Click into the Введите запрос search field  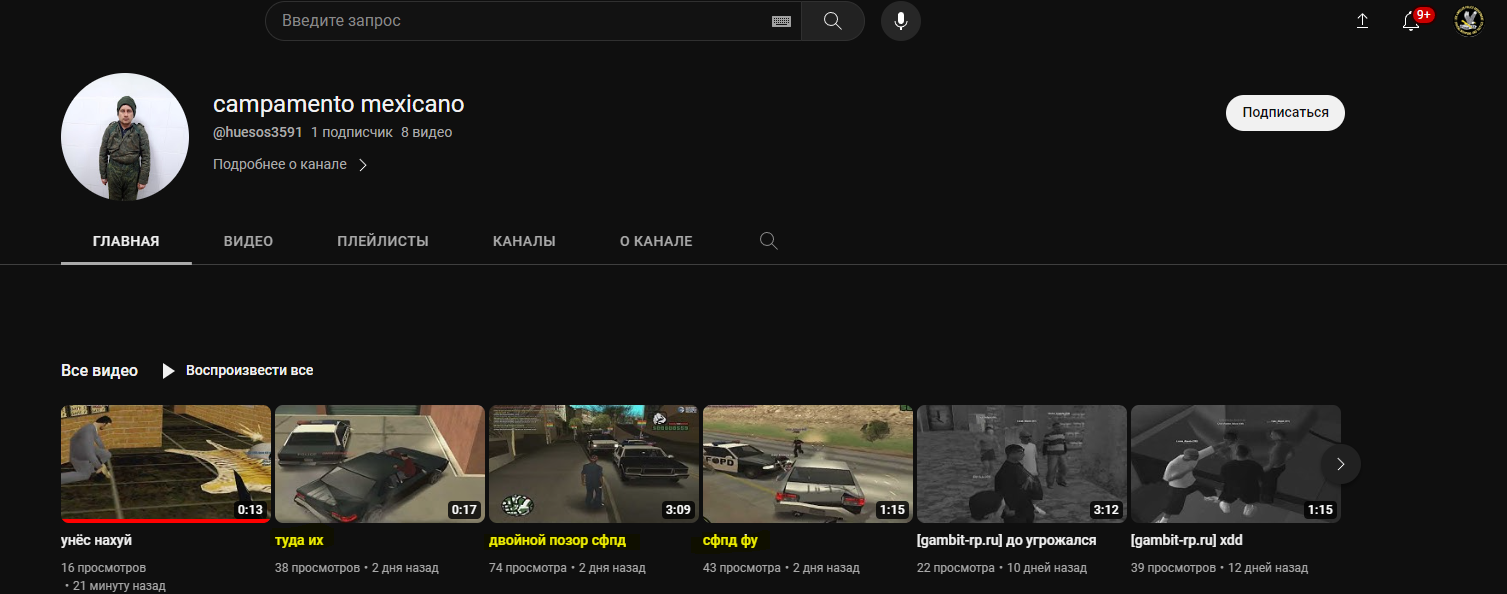[x=520, y=21]
